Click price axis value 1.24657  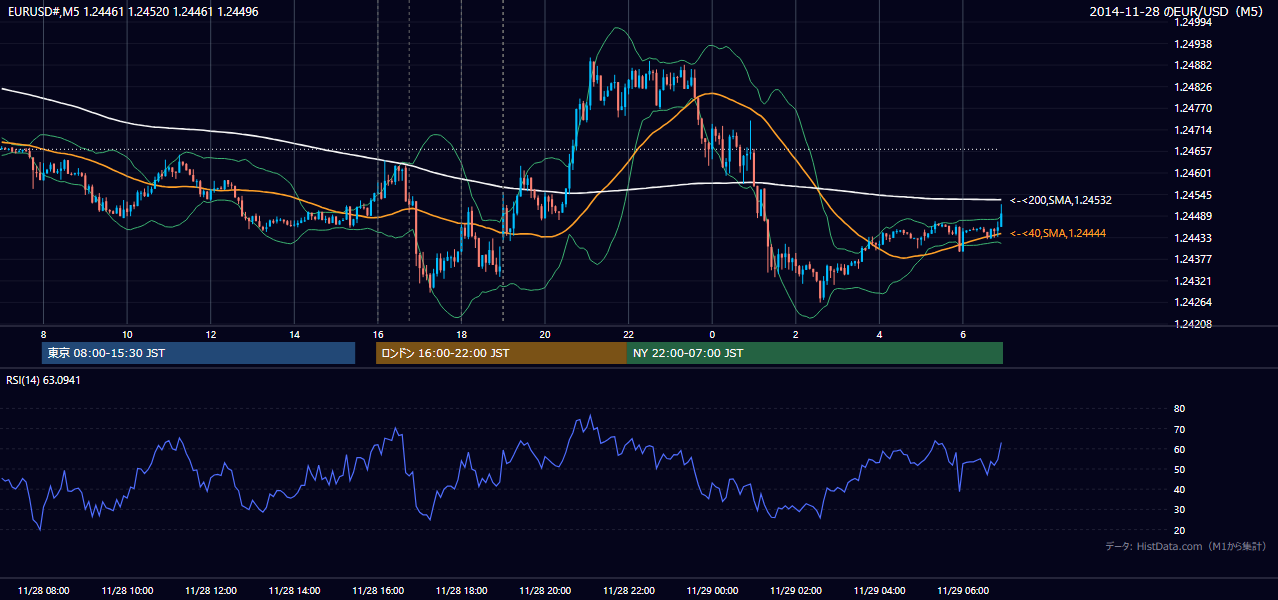1194,151
